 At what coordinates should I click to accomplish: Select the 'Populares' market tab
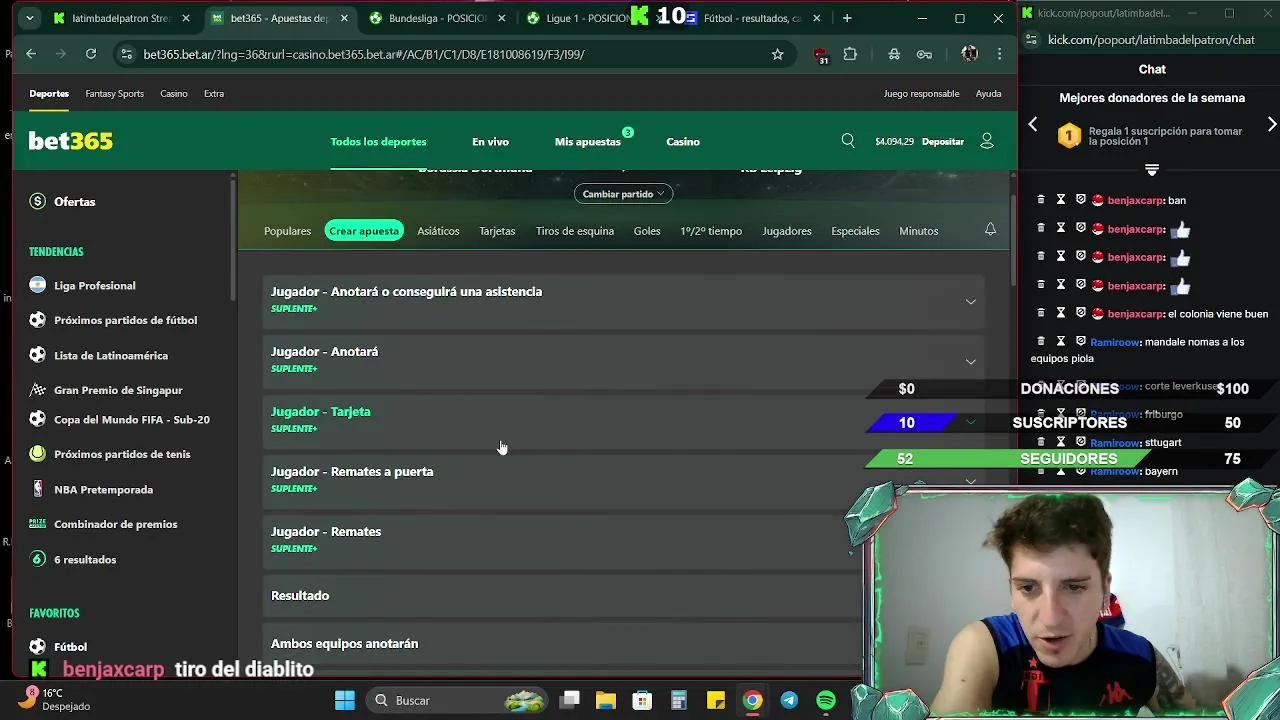point(287,231)
